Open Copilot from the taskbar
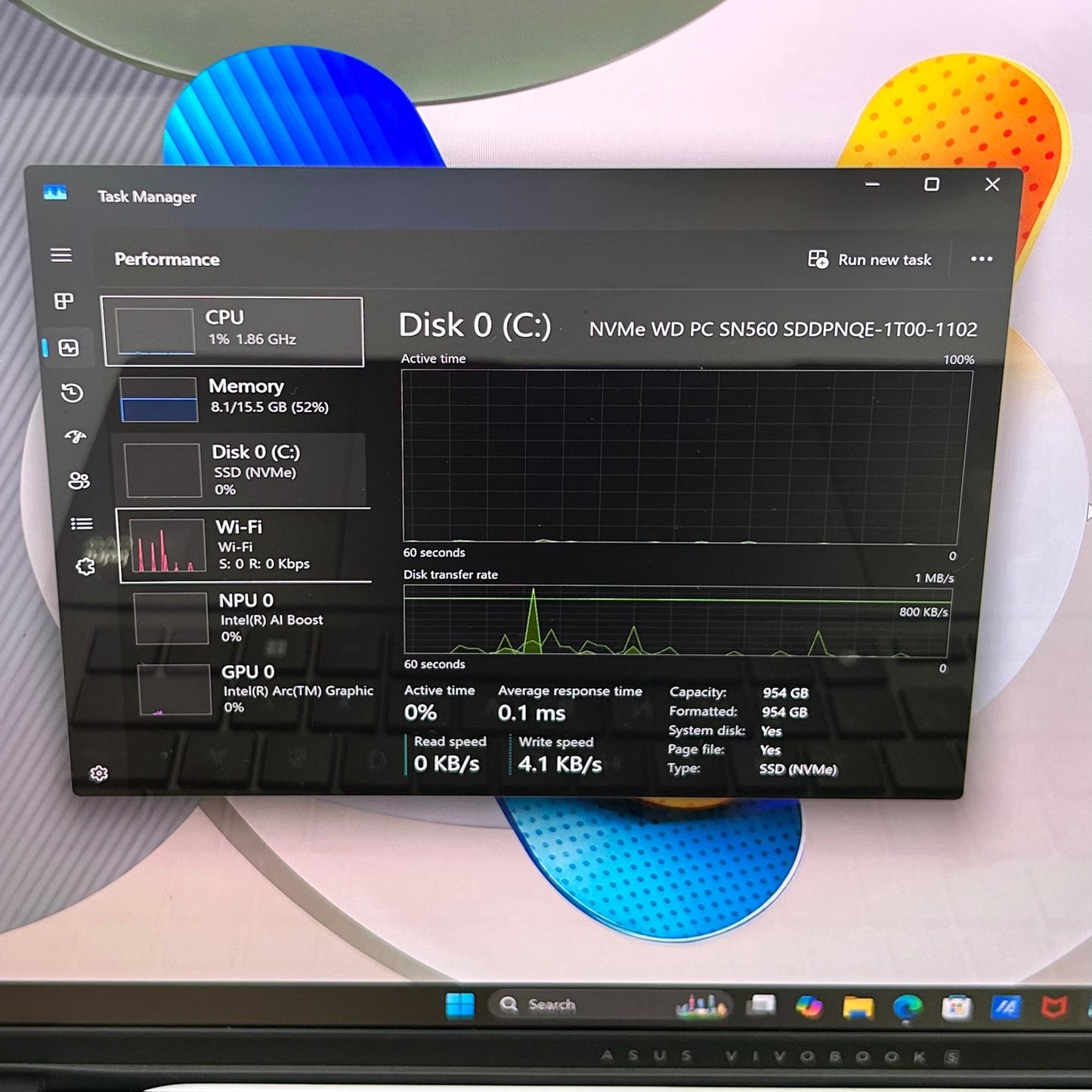This screenshot has width=1092, height=1092. pyautogui.click(x=809, y=1007)
